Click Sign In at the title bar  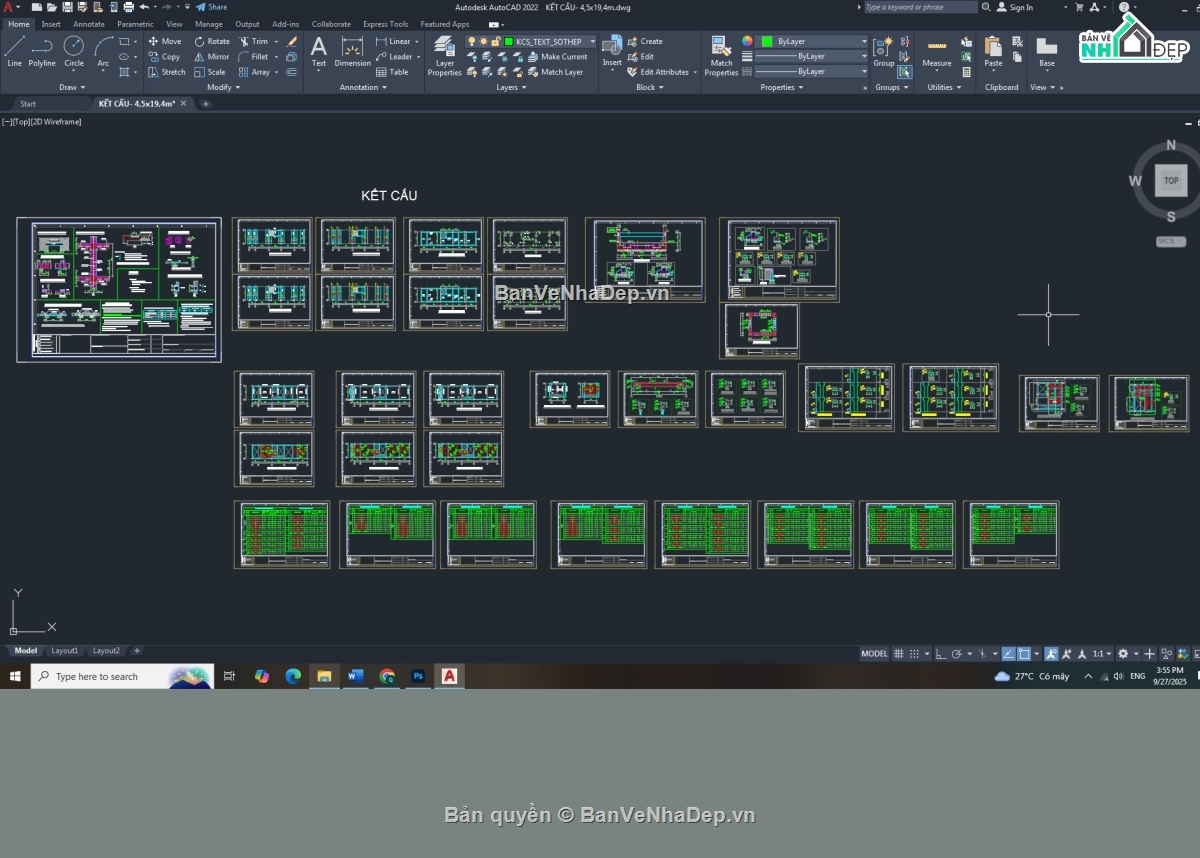point(1021,7)
